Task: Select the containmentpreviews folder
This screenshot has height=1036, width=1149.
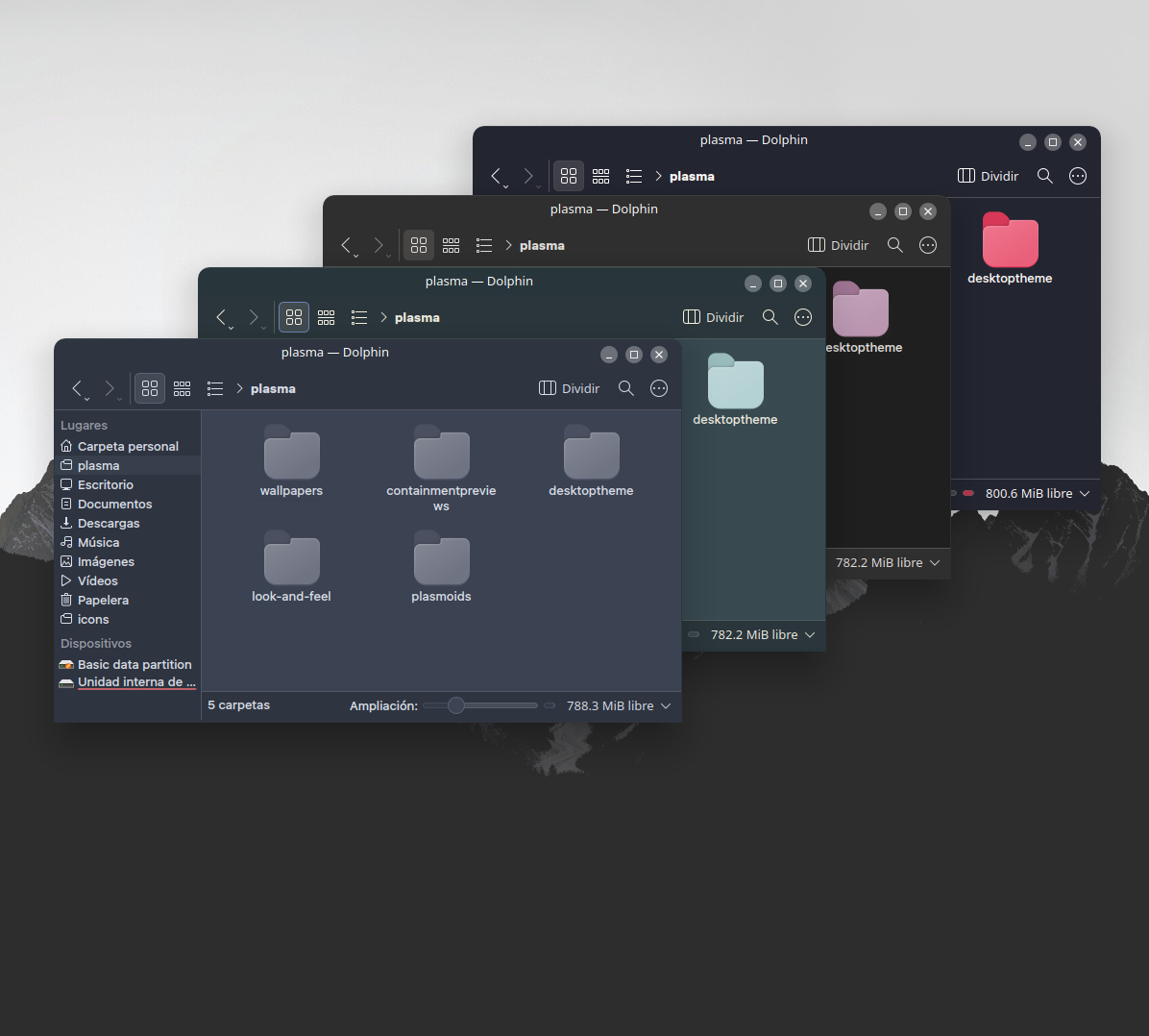Action: click(x=441, y=468)
